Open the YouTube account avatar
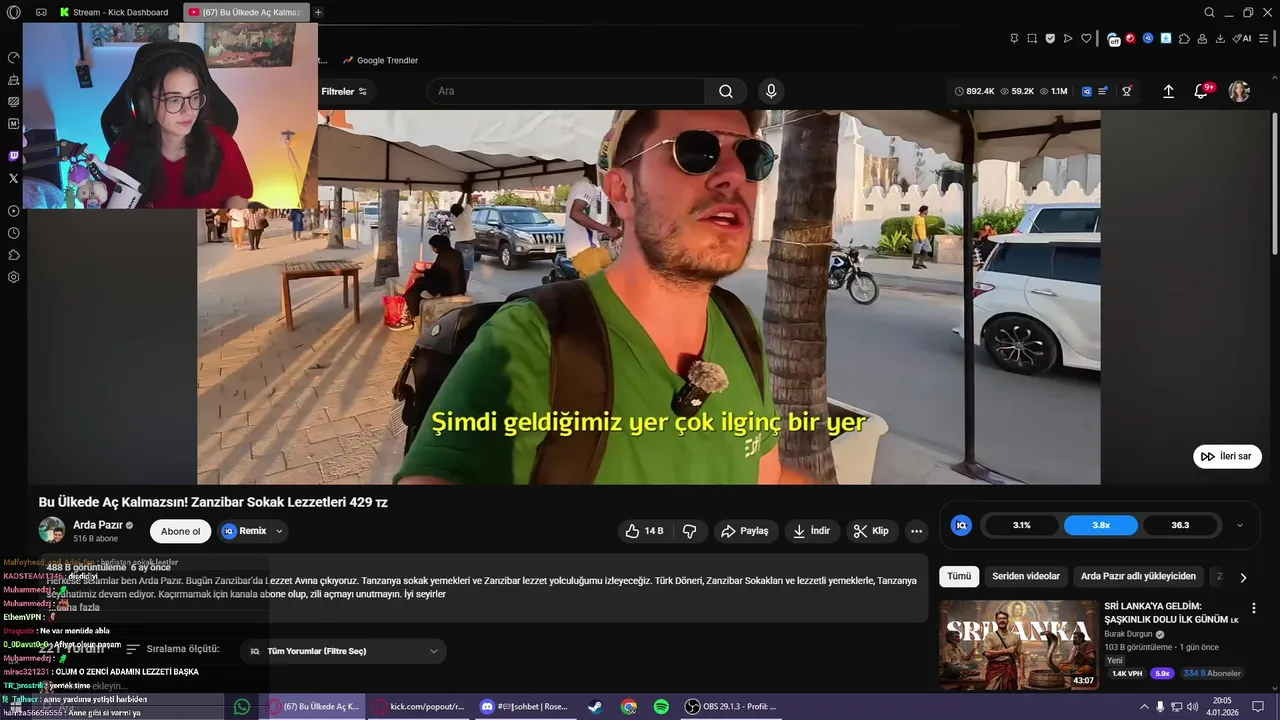The image size is (1280, 720). (1239, 91)
